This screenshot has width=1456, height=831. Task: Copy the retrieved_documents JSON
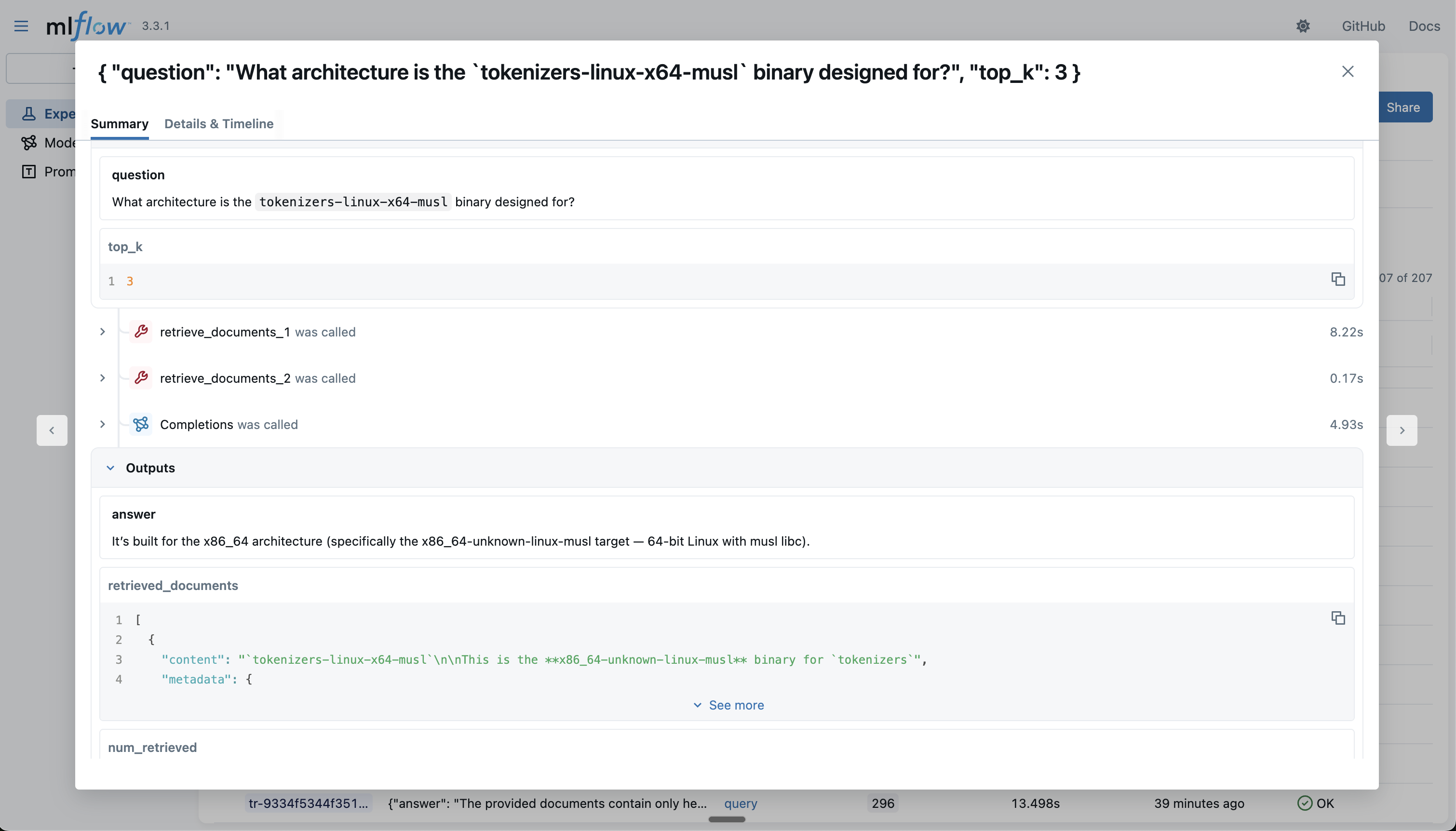tap(1338, 618)
